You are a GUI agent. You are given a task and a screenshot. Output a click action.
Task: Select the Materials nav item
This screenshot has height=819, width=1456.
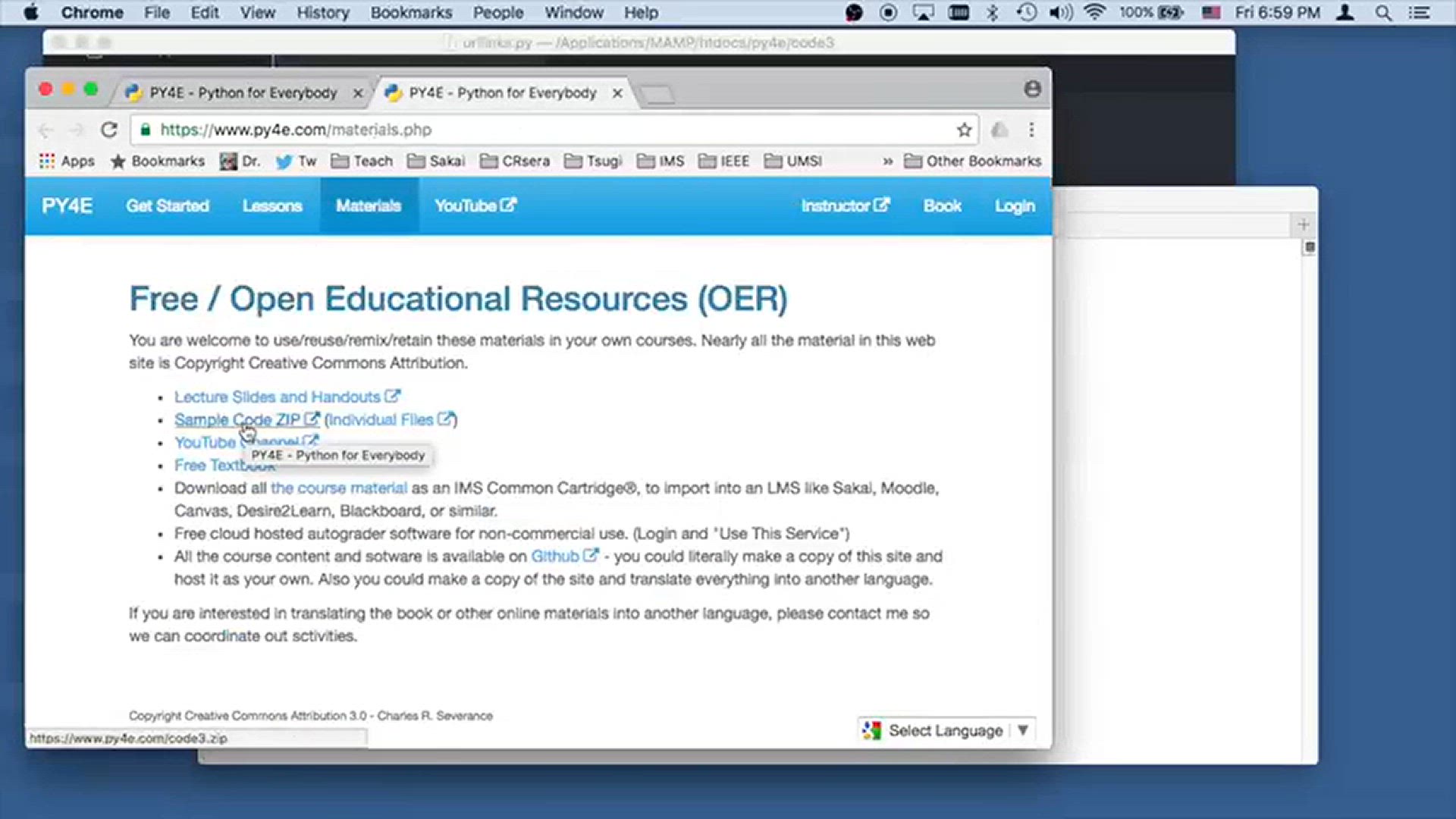coord(369,206)
